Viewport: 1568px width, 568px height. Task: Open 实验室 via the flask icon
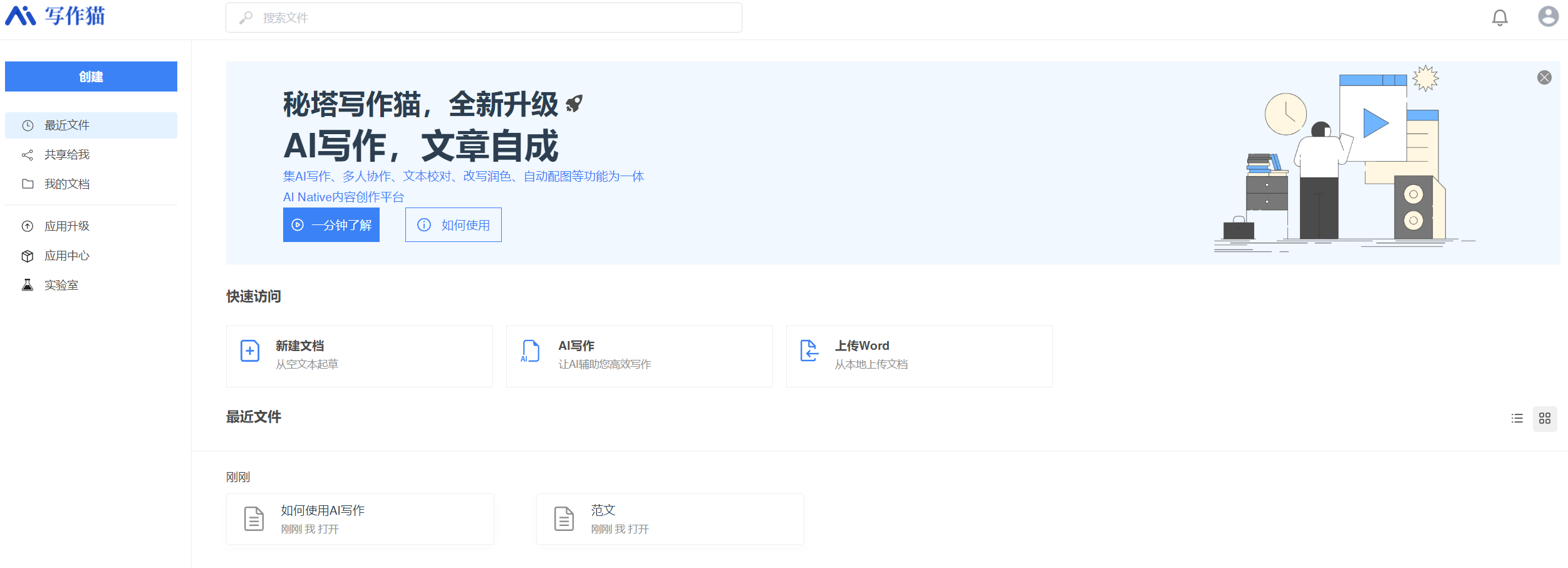pos(27,285)
